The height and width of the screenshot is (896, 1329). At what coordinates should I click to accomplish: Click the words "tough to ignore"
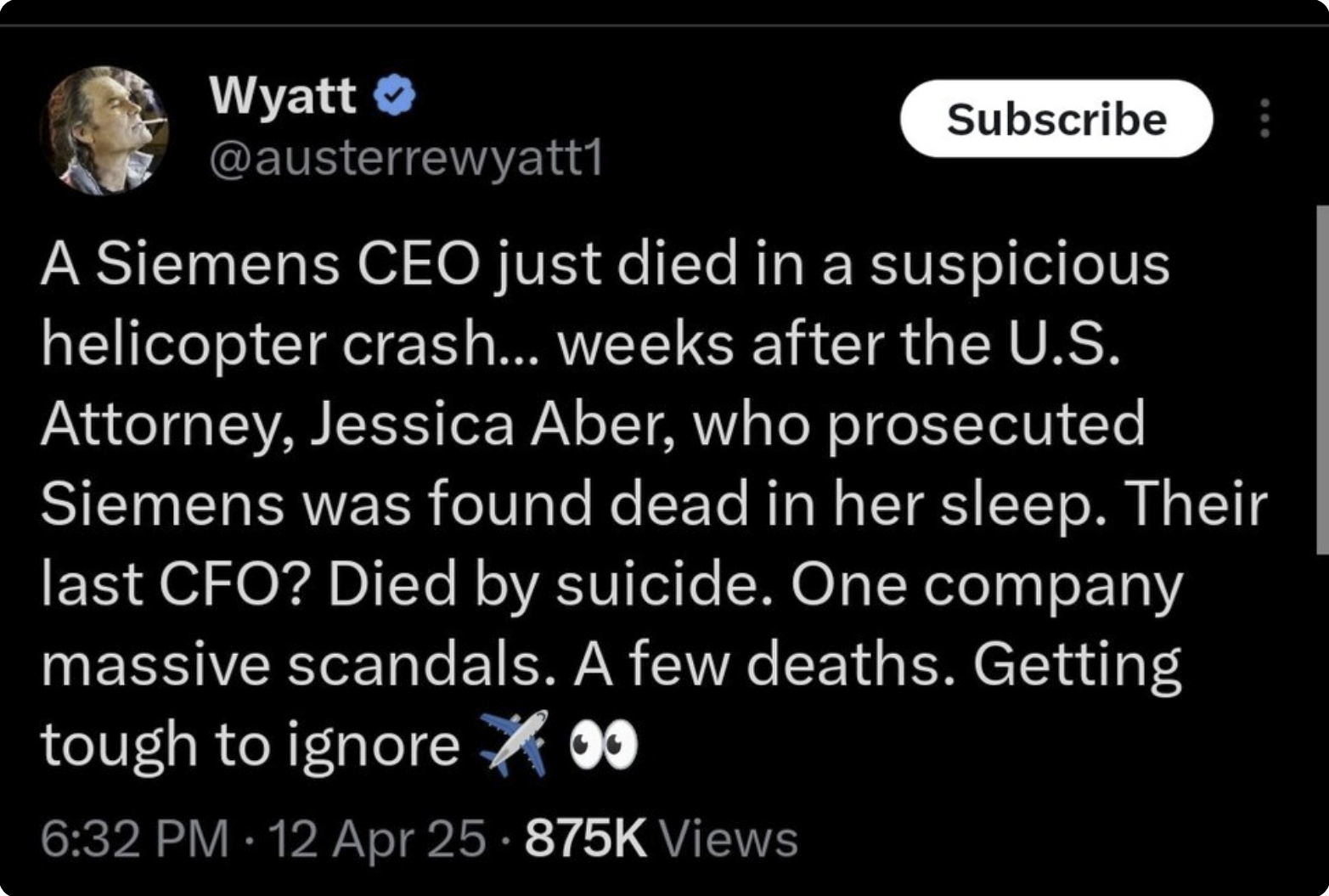(x=251, y=745)
